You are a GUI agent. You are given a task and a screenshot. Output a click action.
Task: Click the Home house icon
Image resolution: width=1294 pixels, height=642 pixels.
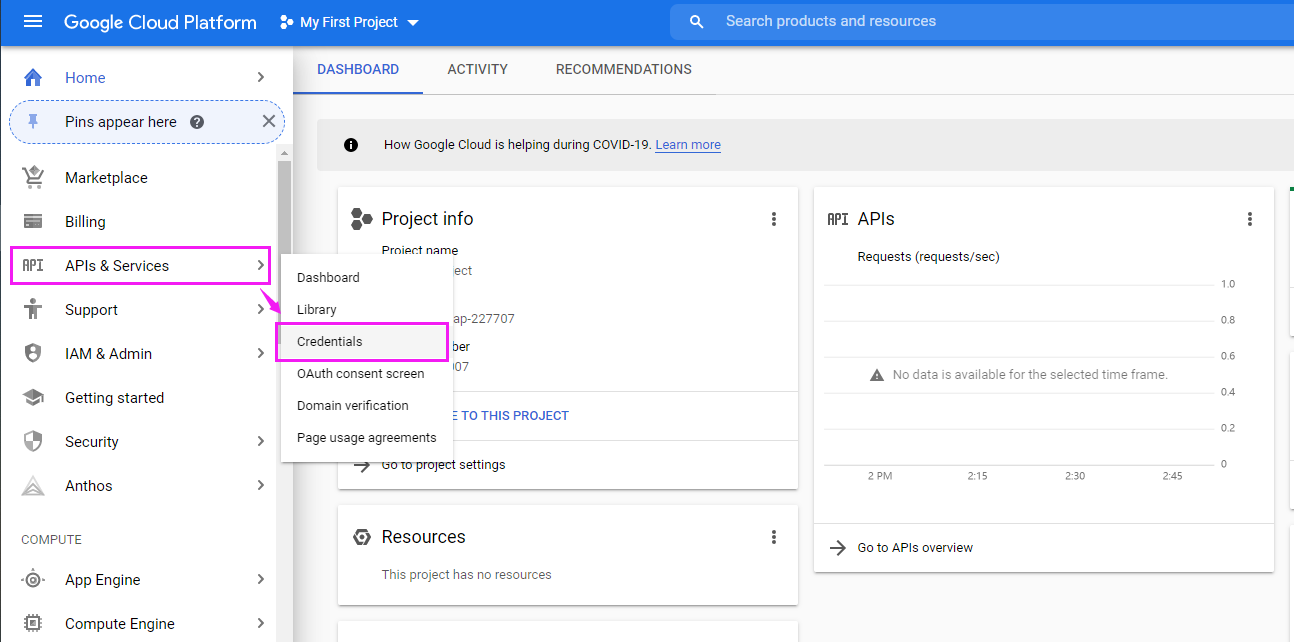tap(33, 78)
